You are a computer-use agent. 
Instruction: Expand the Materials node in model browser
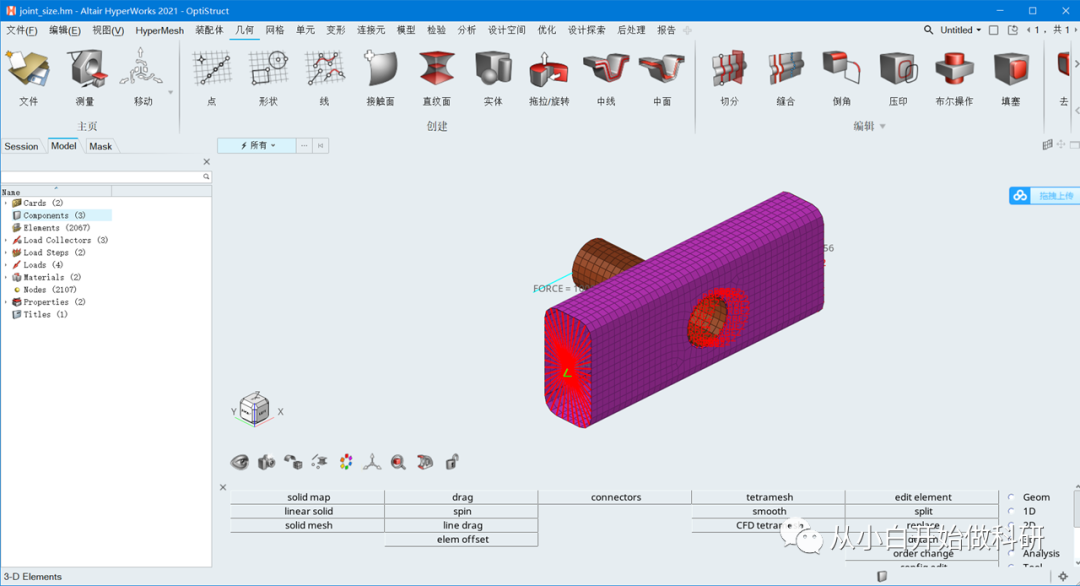[x=8, y=277]
